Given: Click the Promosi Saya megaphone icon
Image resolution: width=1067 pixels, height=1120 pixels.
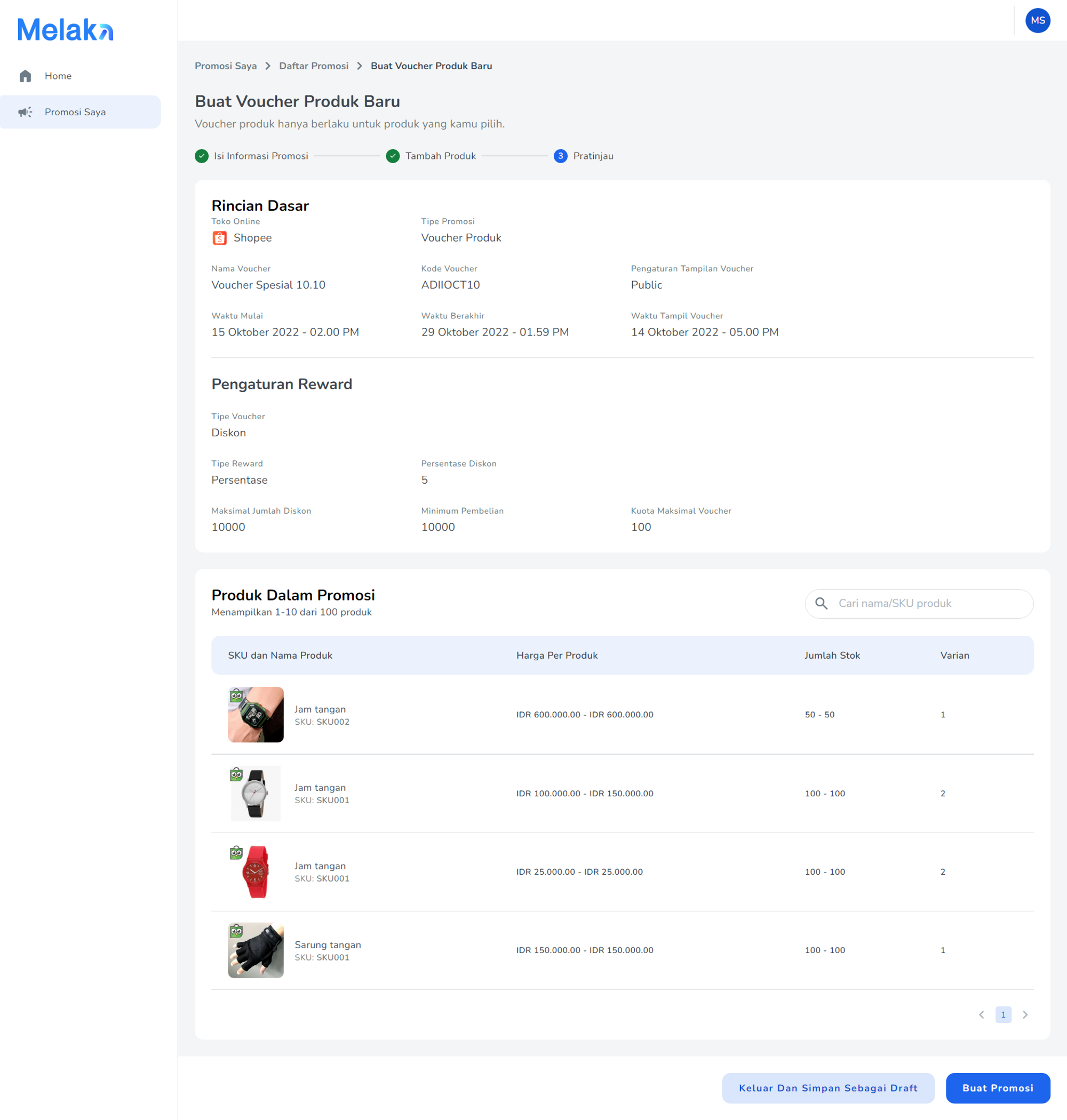Looking at the screenshot, I should (25, 112).
